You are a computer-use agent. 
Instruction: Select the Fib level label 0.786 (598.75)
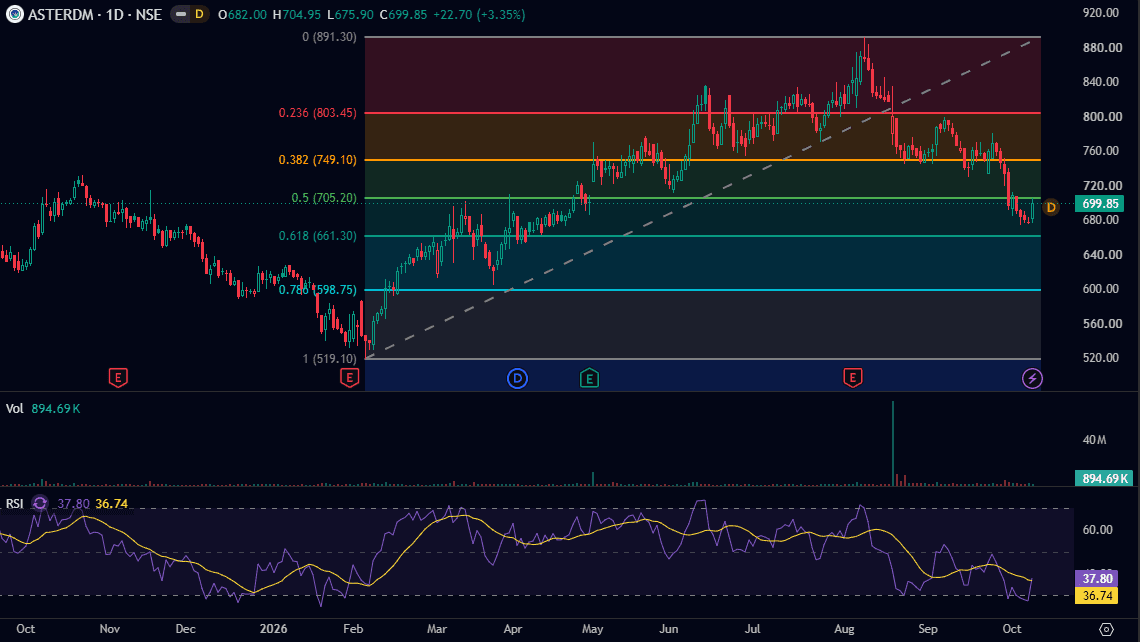pos(318,289)
